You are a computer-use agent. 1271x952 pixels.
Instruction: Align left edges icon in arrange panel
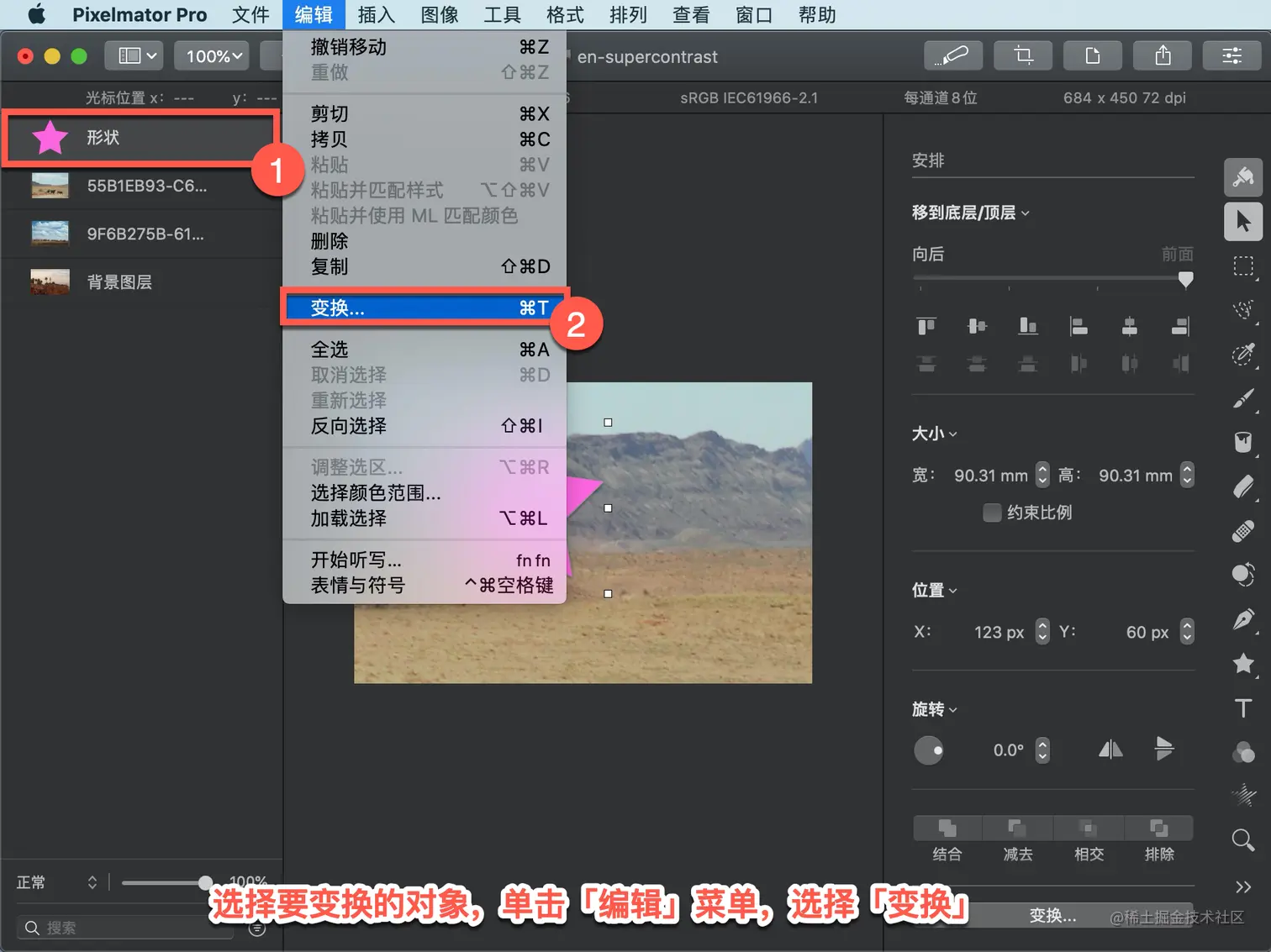(1079, 326)
